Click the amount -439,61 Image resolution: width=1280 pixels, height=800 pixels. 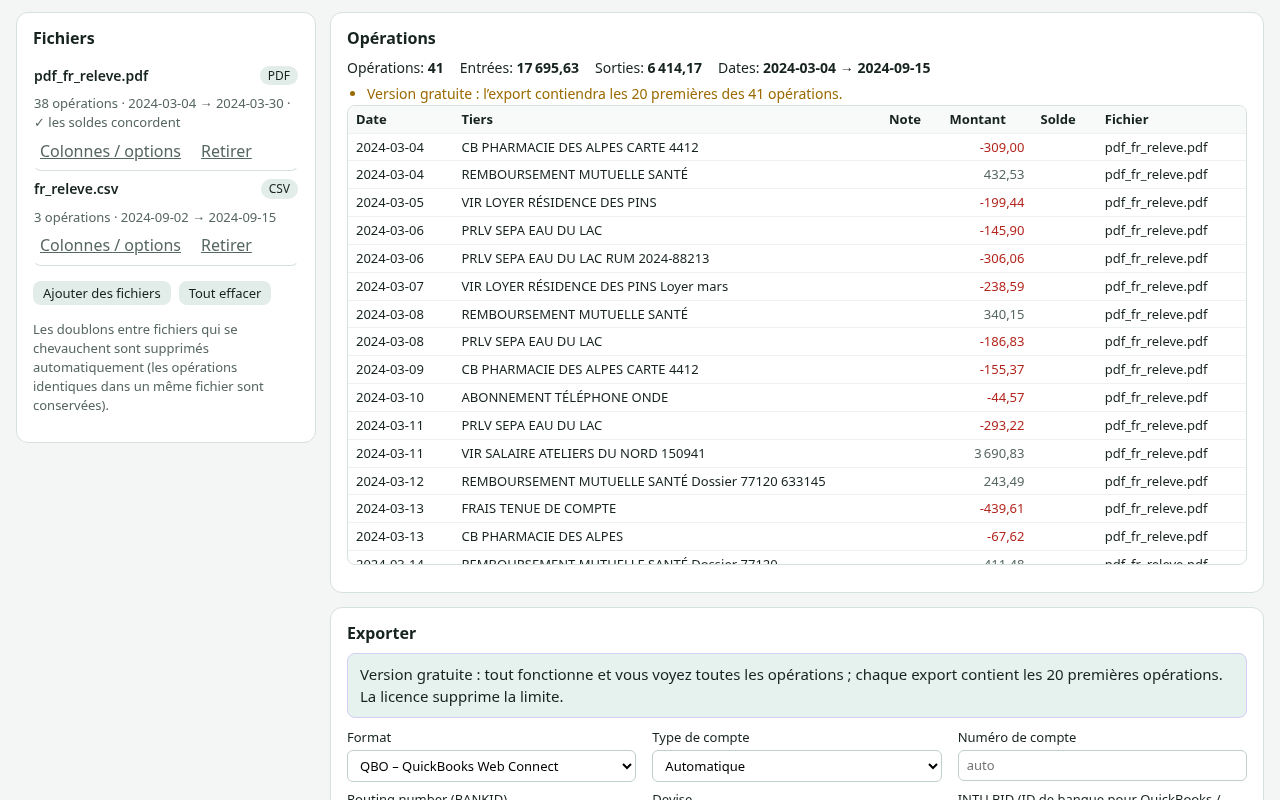pyautogui.click(x=1002, y=508)
